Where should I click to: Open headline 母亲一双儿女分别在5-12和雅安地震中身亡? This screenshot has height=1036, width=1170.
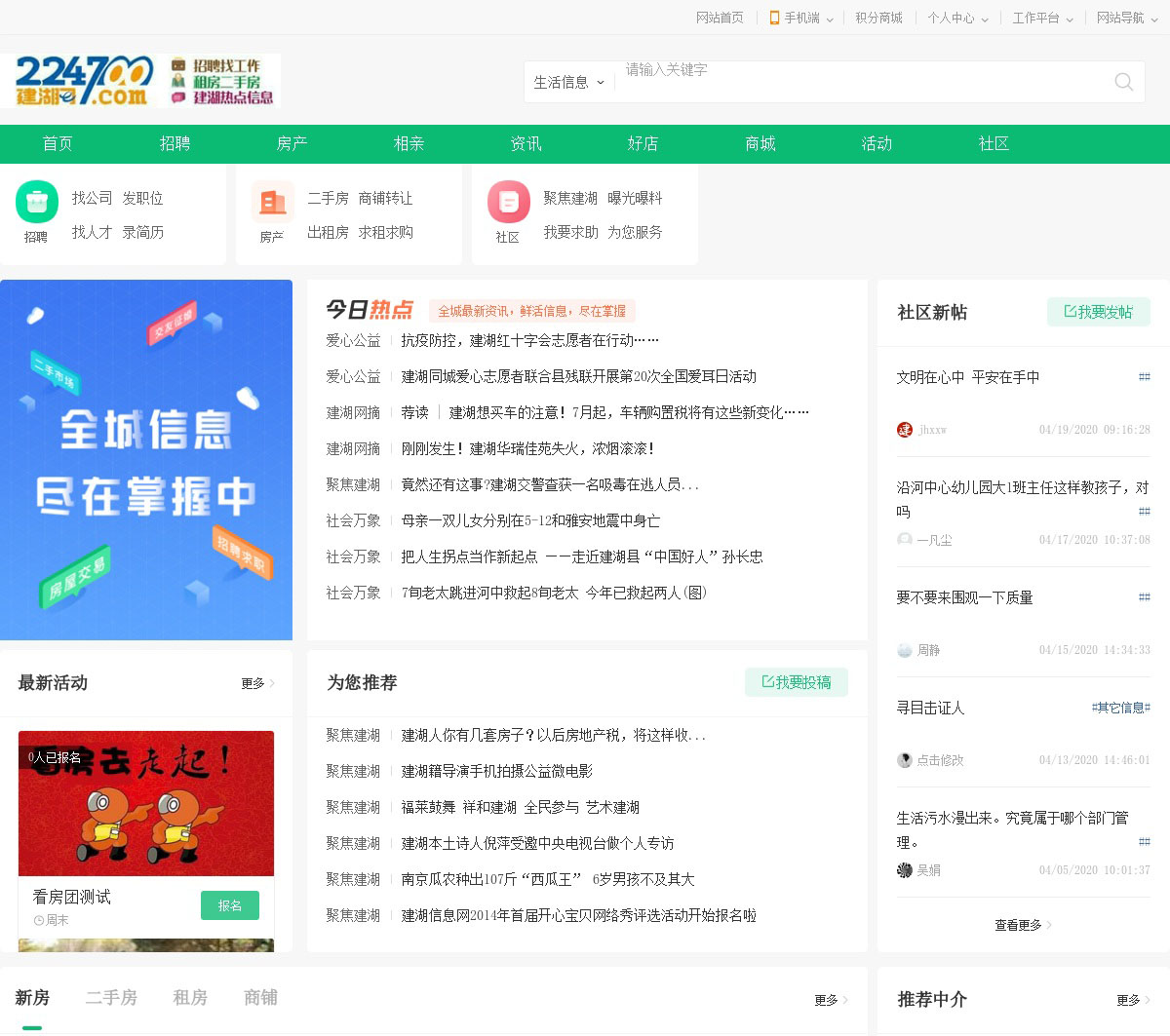pos(530,520)
